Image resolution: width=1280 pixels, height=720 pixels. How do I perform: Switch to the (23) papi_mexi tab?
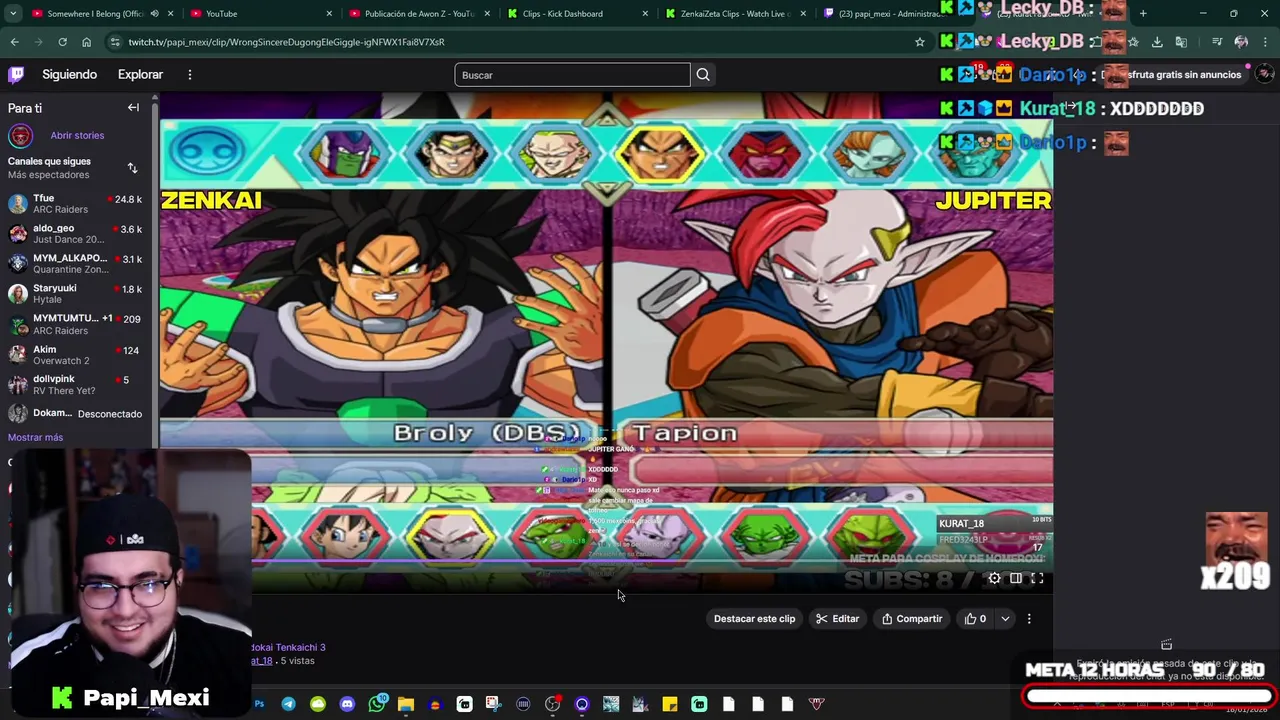coord(890,14)
